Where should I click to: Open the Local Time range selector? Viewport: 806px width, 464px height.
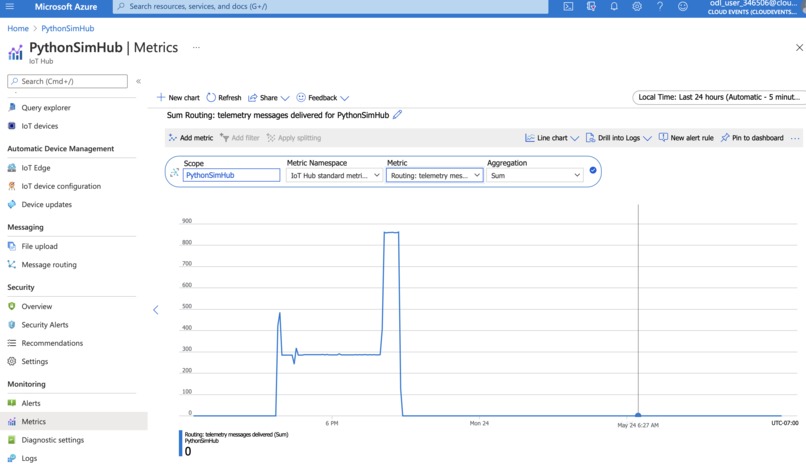719,97
